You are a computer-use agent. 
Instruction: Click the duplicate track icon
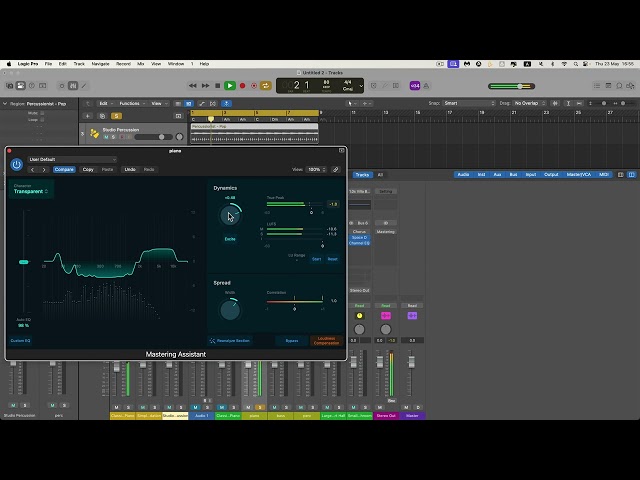102,116
